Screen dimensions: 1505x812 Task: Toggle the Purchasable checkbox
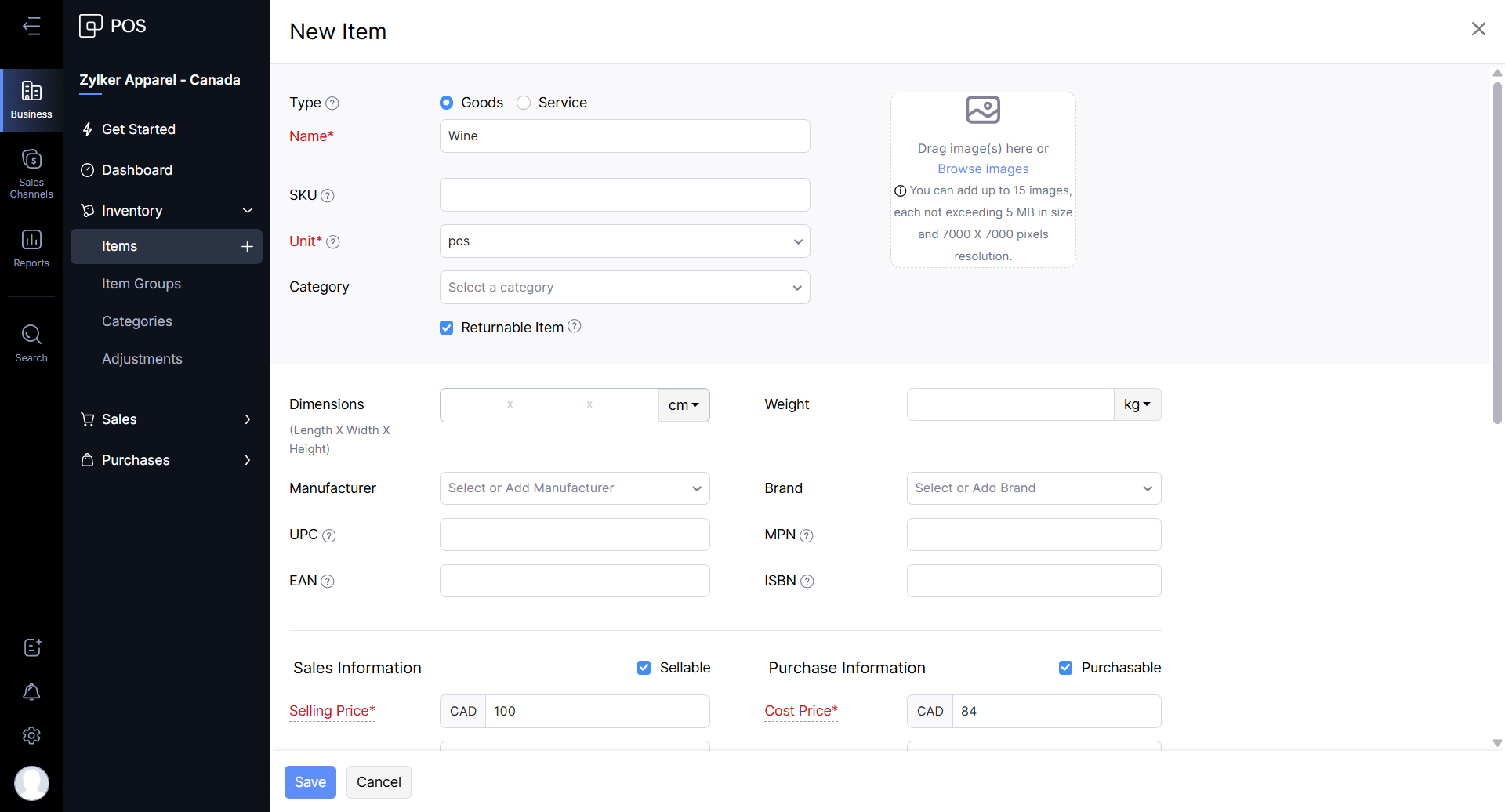coord(1065,668)
